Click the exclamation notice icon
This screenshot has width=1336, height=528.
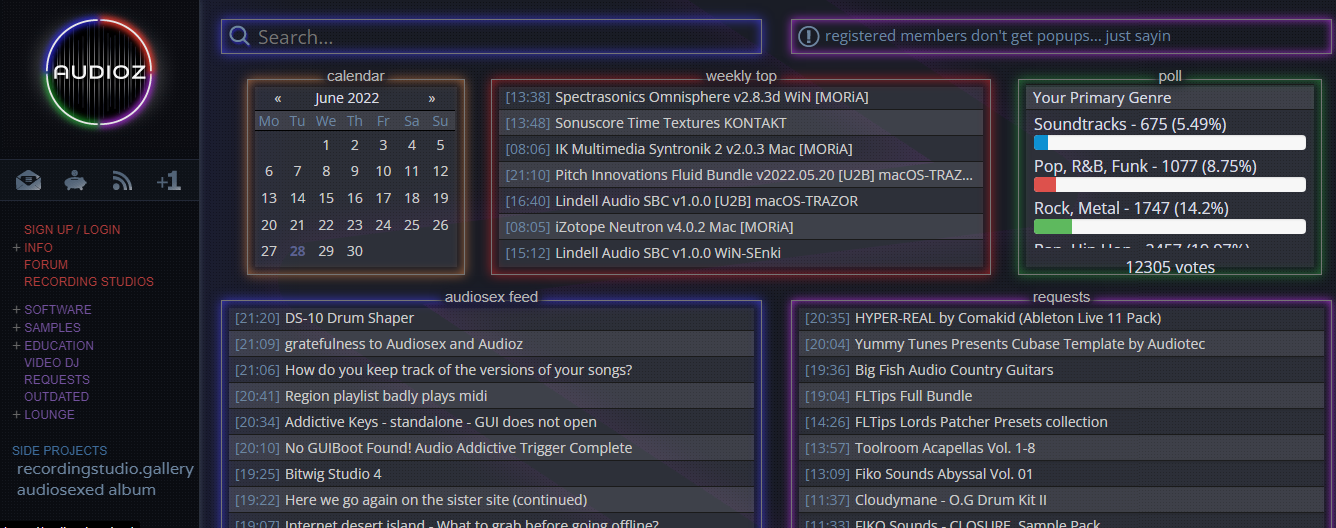(x=808, y=37)
